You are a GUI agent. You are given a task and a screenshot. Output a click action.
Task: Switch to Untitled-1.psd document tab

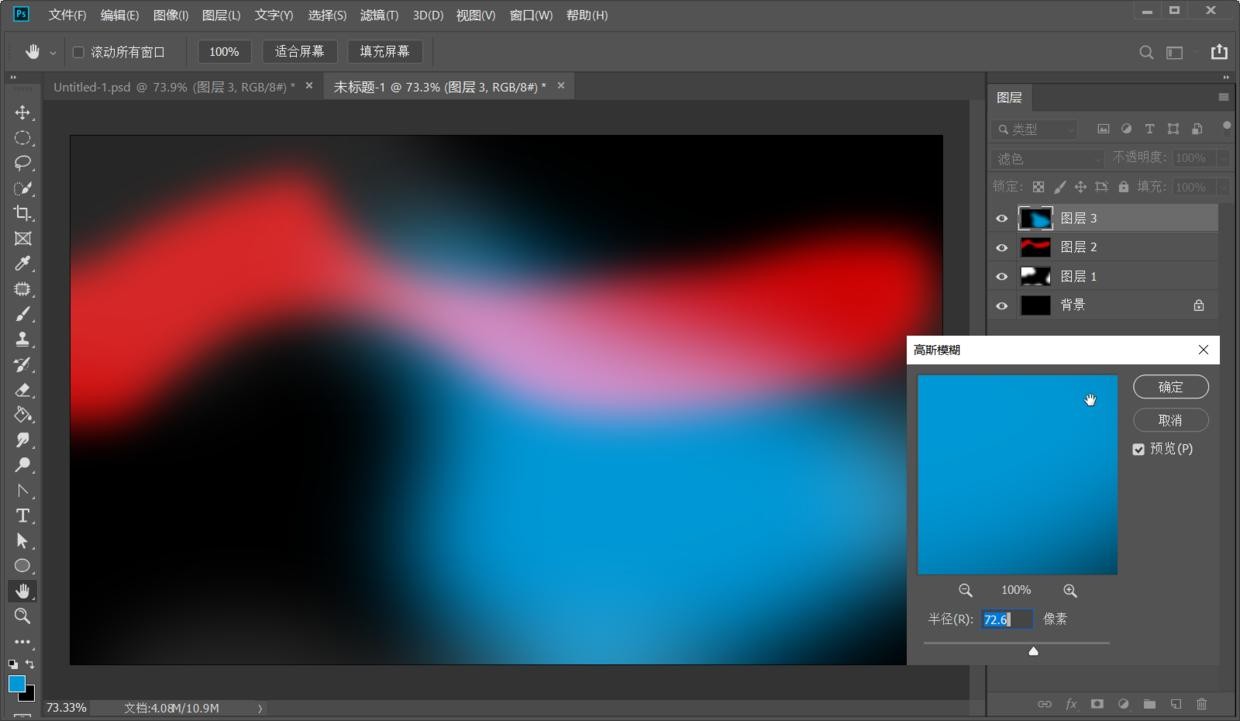pyautogui.click(x=174, y=87)
